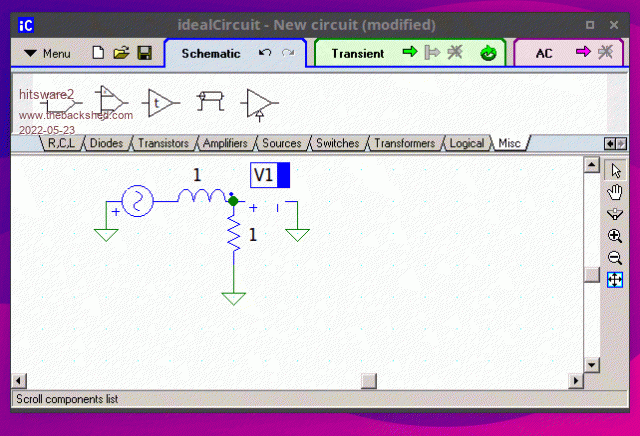Viewport: 640px width, 436px height.
Task: Create a new circuit file
Action: pos(98,53)
